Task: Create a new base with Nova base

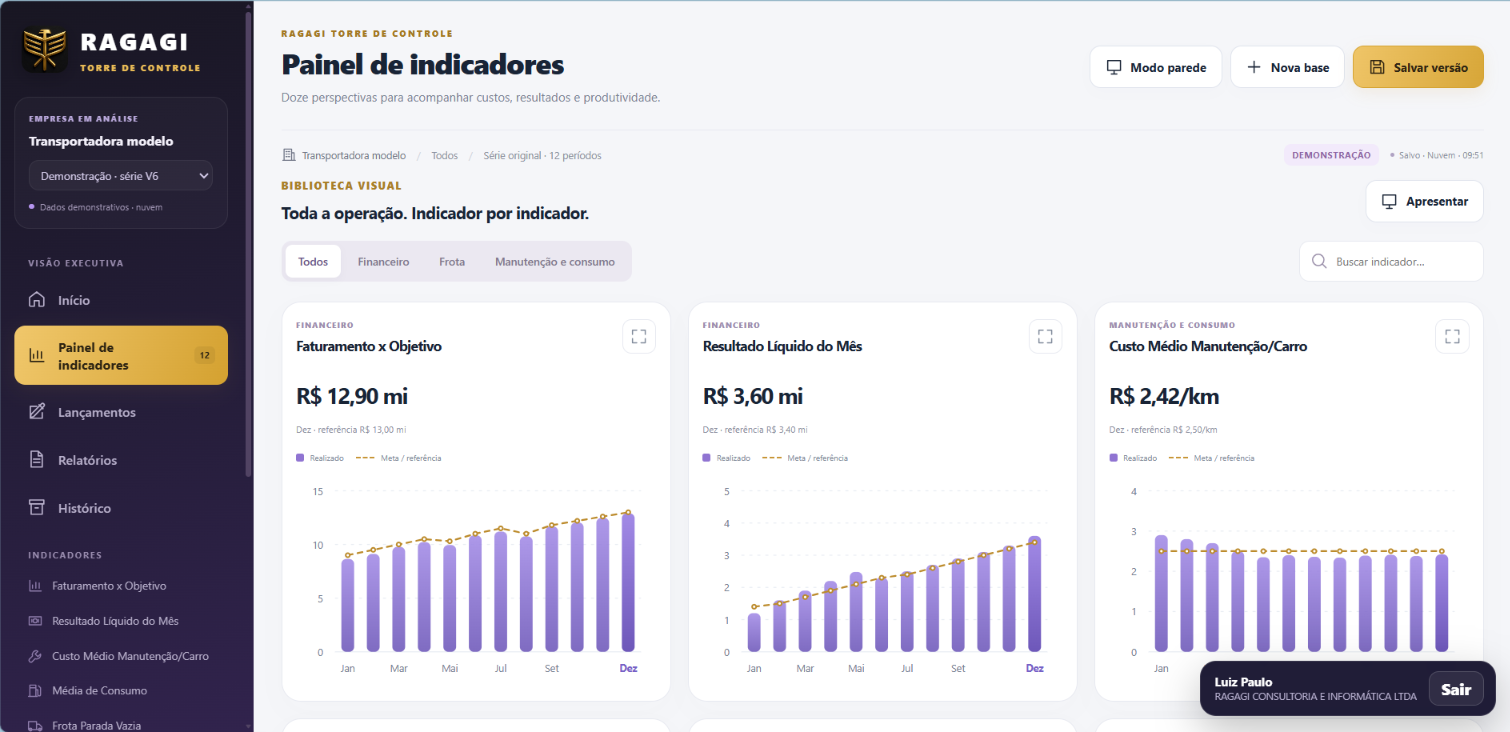Action: click(1288, 67)
